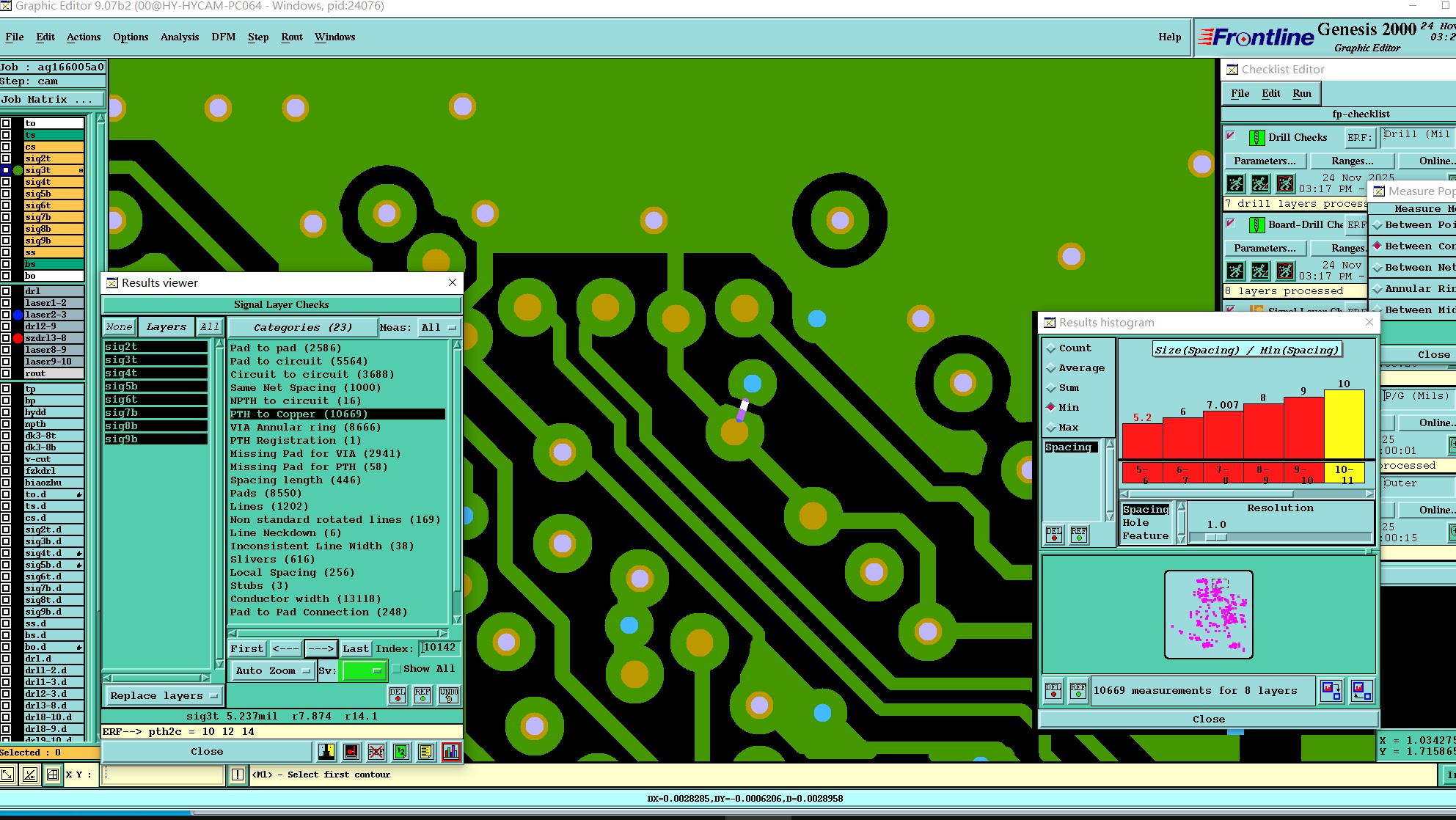Image resolution: width=1456 pixels, height=820 pixels.
Task: Click the histogram icon in Results viewer
Action: [x=450, y=752]
